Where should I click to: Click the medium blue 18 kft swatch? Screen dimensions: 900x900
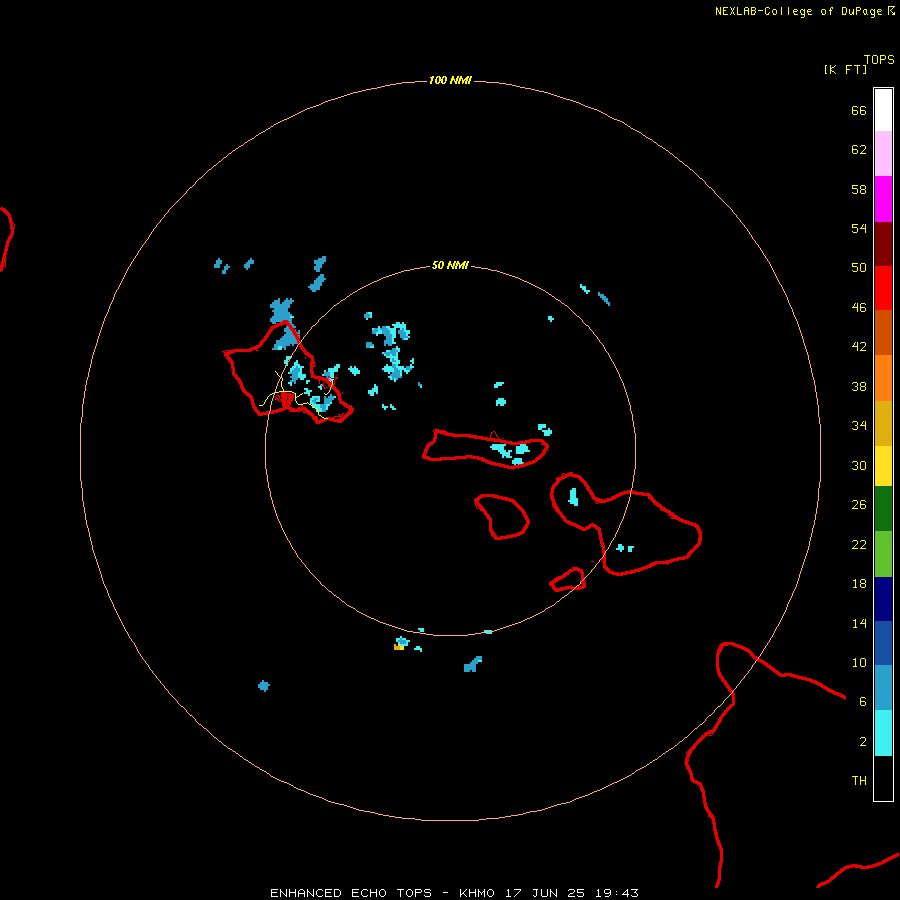point(883,643)
